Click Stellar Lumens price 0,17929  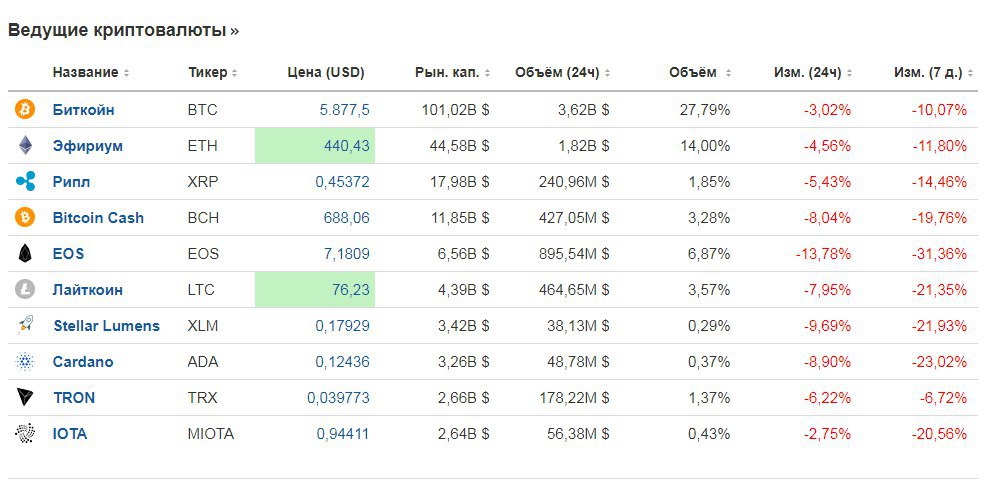coord(343,326)
